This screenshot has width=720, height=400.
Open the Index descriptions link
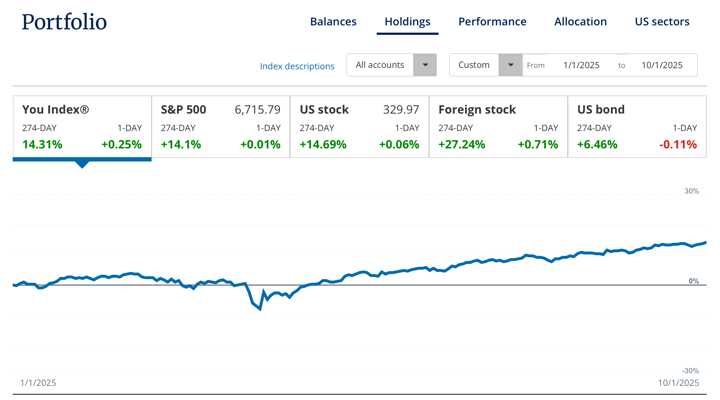click(297, 66)
